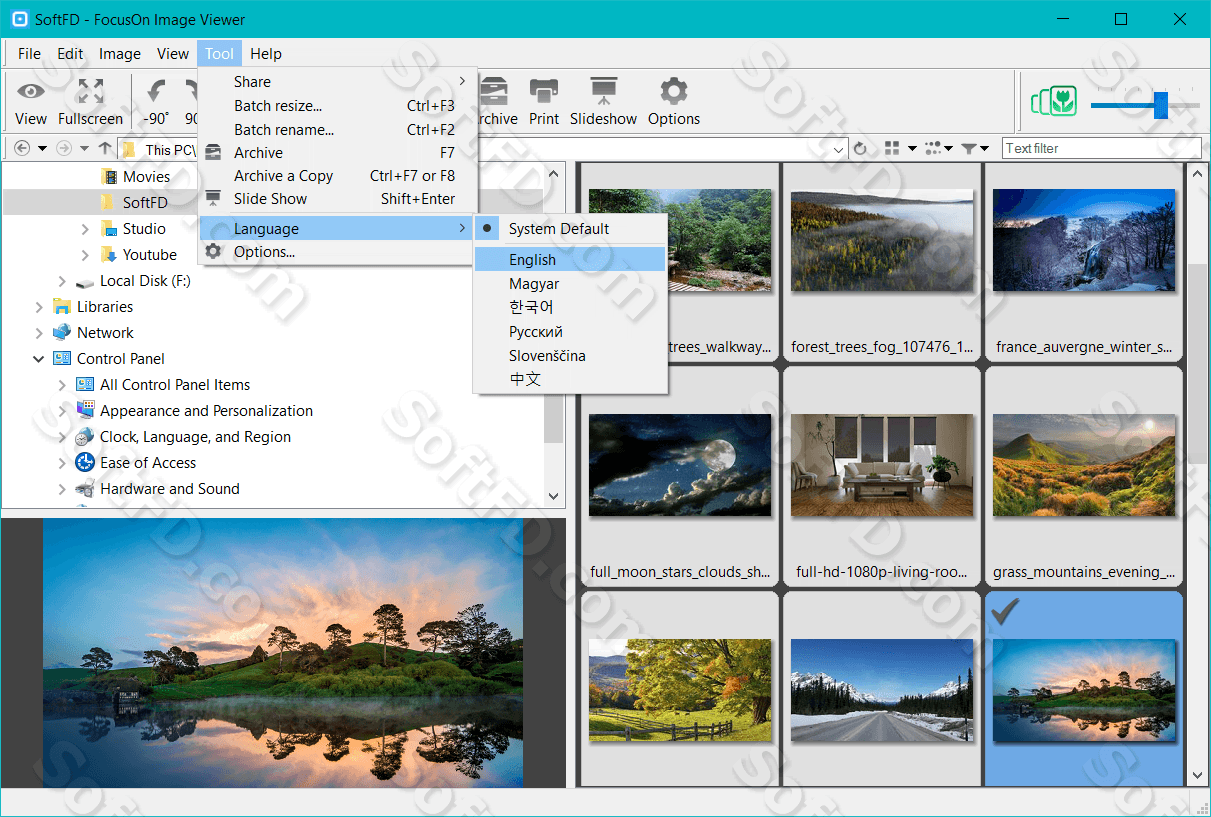Screen dimensions: 1211x817
Task: Open the File menu
Action: point(29,54)
